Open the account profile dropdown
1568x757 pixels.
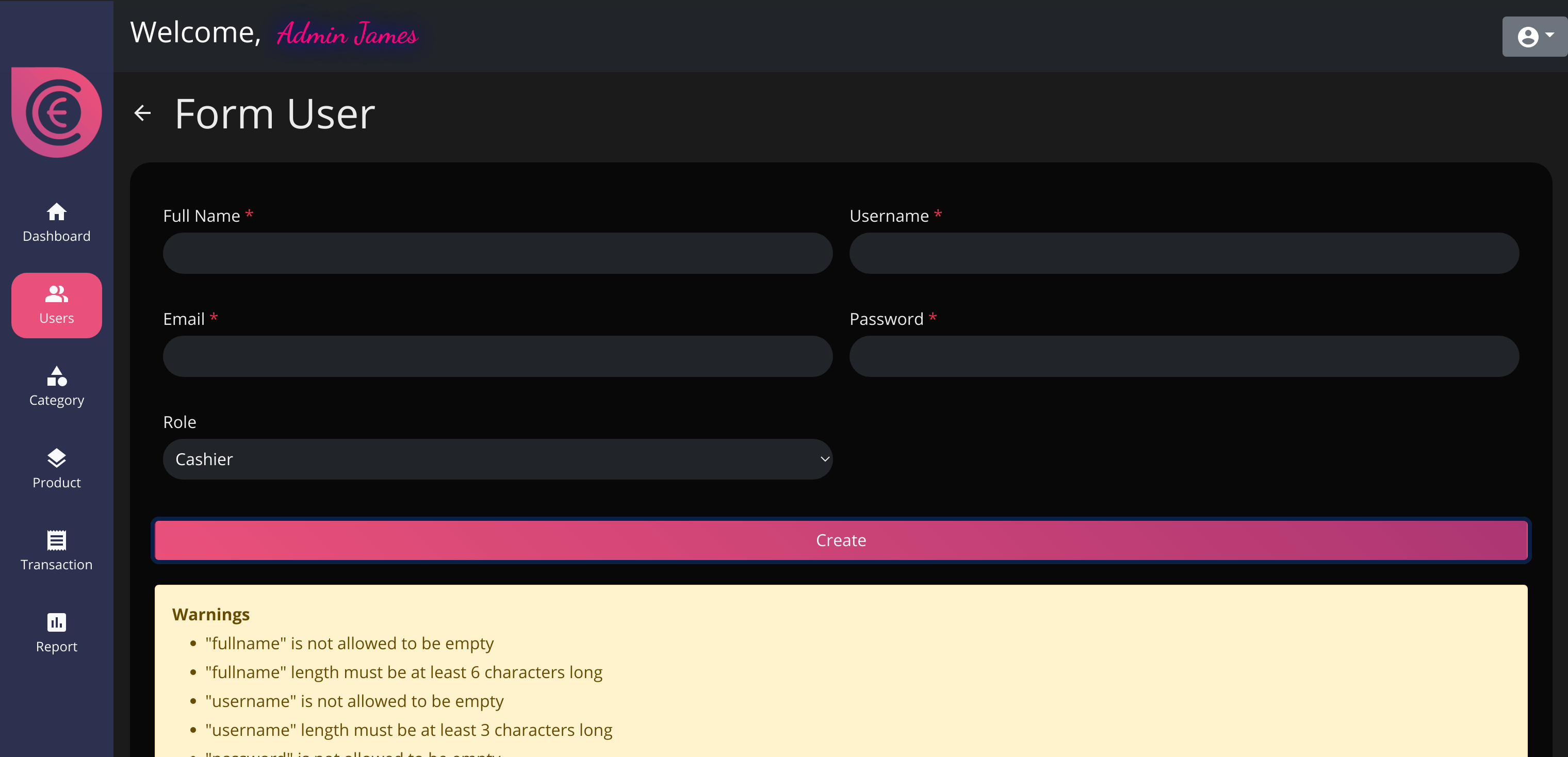pyautogui.click(x=1534, y=37)
